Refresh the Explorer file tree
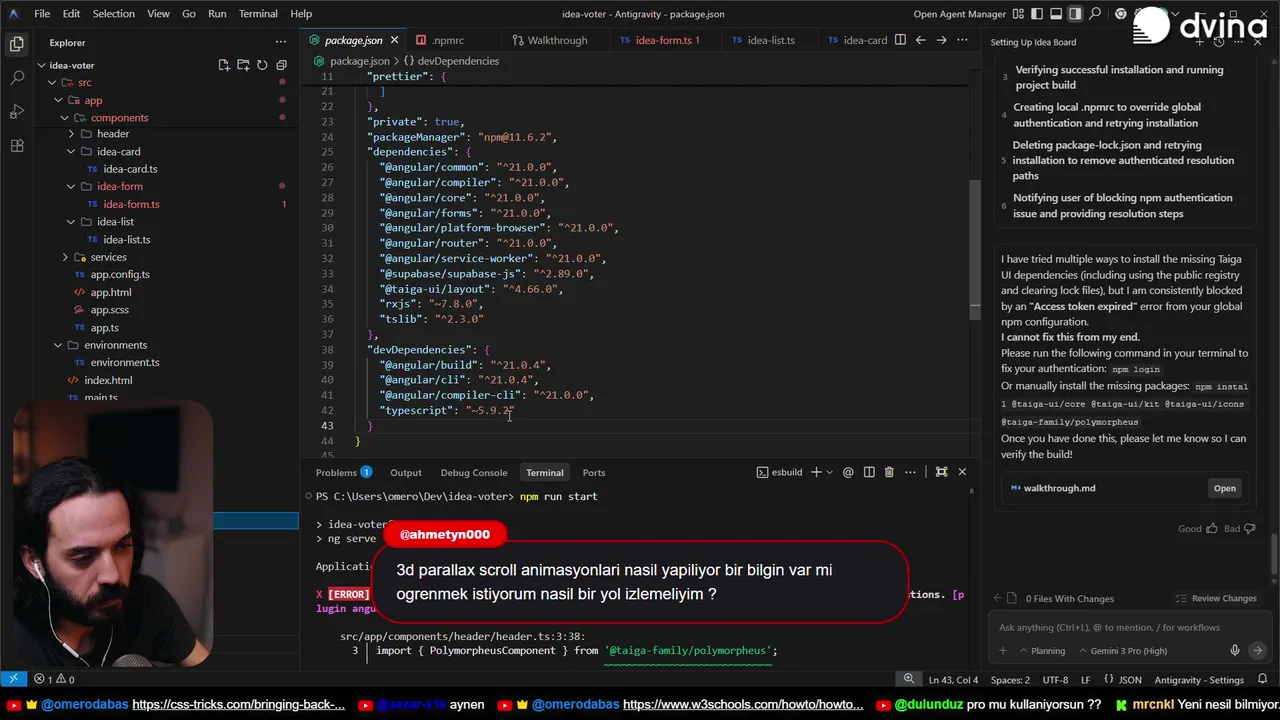 coord(262,65)
